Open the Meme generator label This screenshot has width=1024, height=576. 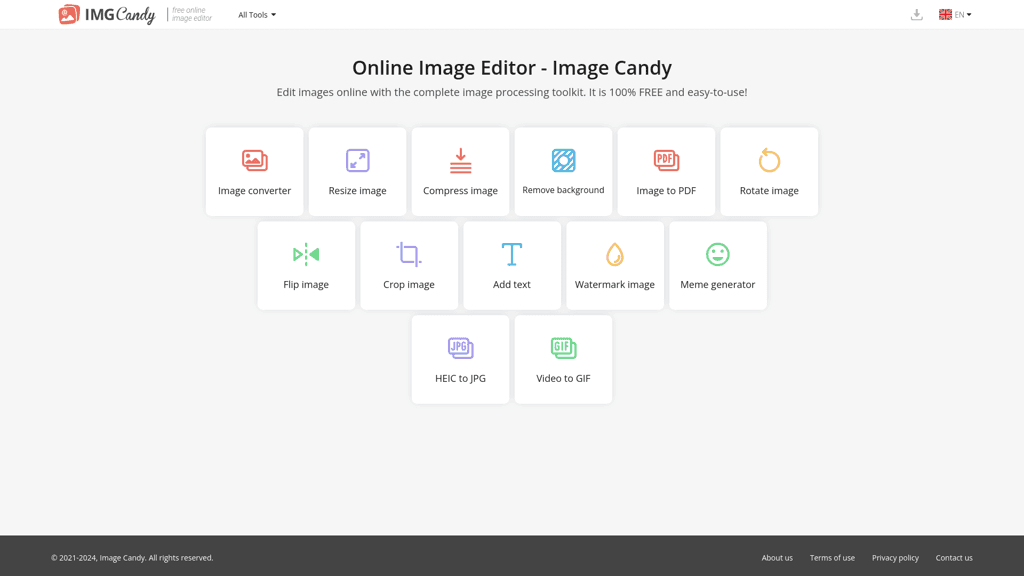tap(718, 285)
